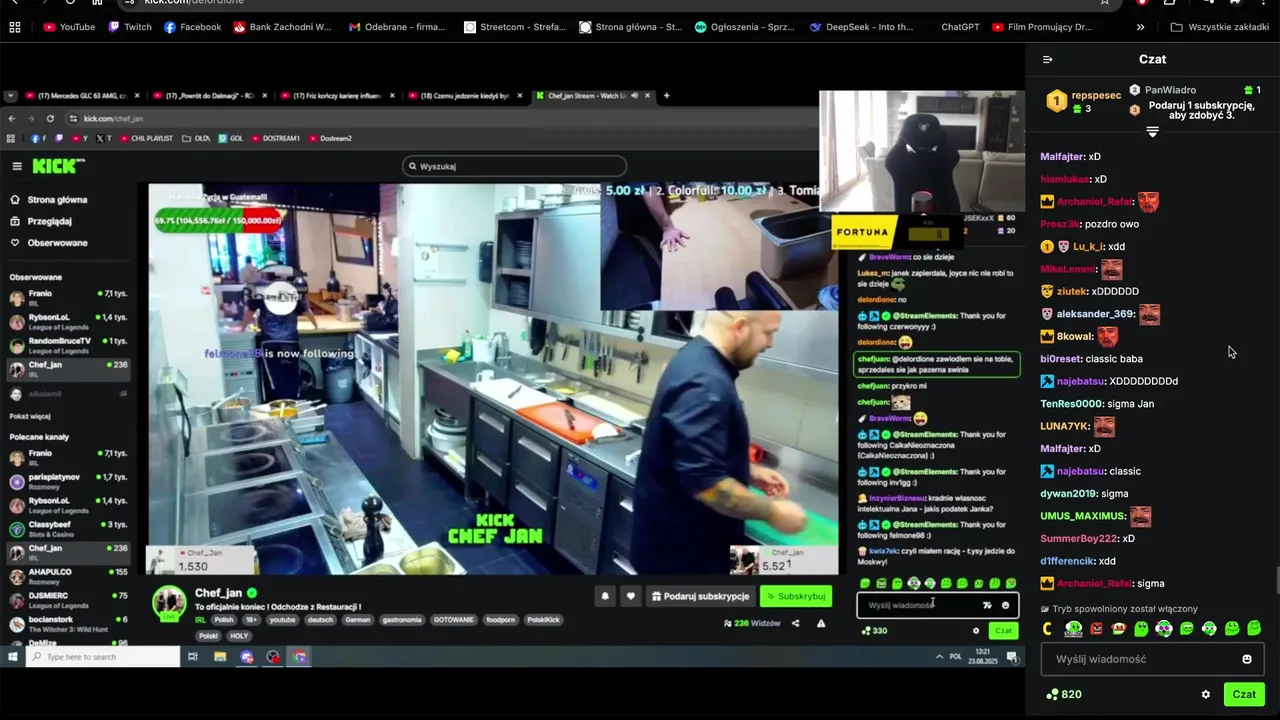Insert the last green emote in quick row

(x=1254, y=629)
